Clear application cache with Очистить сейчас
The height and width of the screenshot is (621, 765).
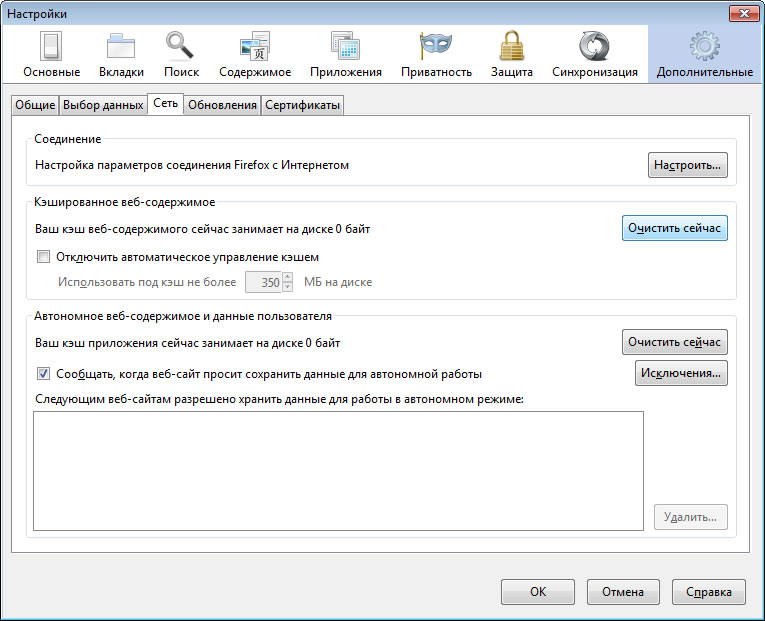tap(674, 342)
